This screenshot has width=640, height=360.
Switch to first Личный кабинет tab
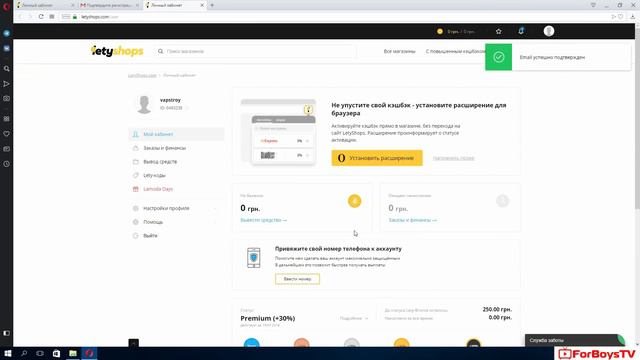pyautogui.click(x=45, y=5)
